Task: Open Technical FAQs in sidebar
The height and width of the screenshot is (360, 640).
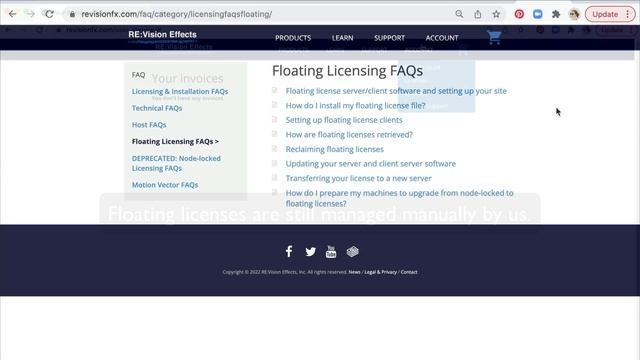Action: [x=157, y=108]
